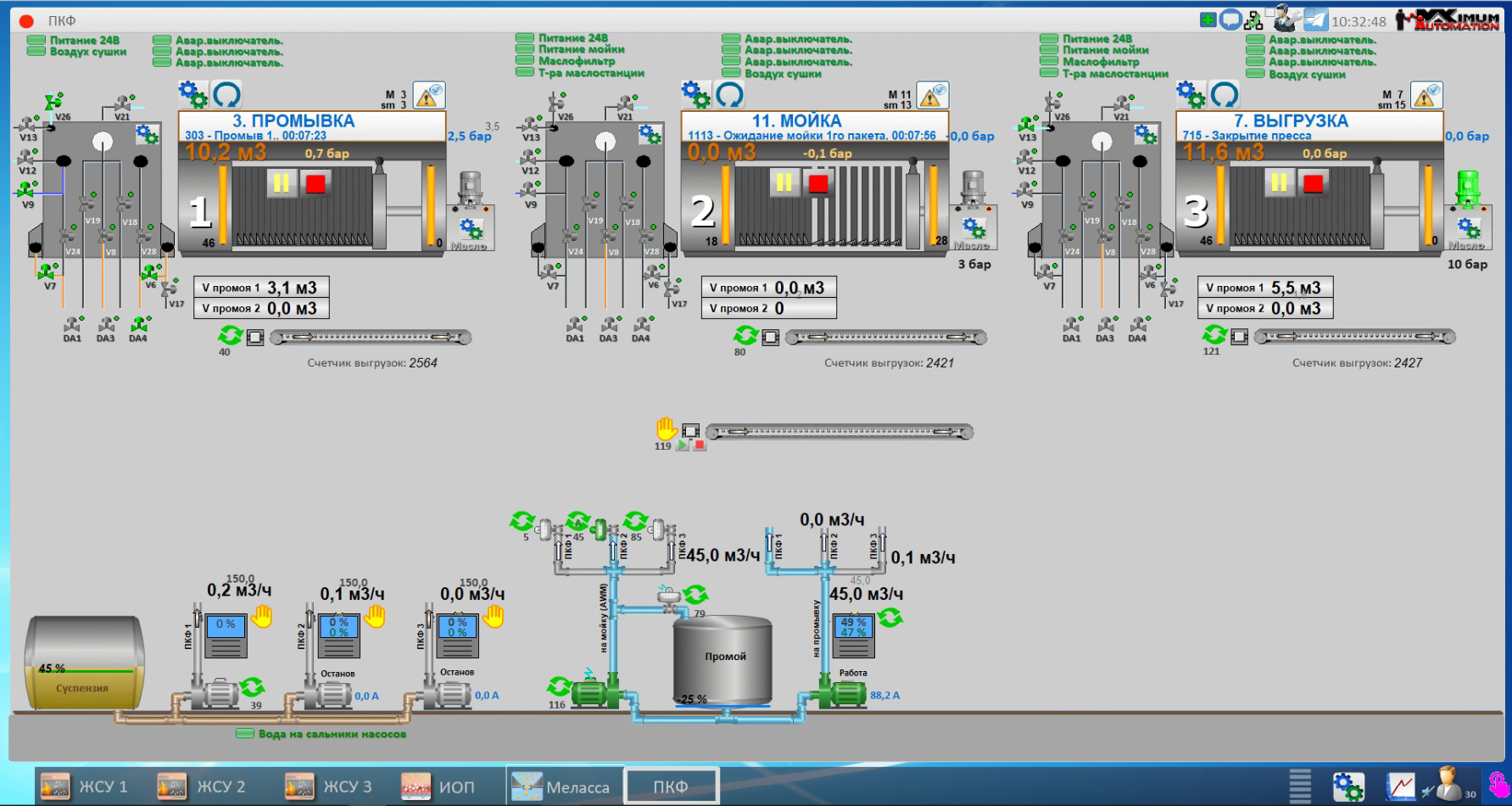This screenshot has height=806, width=1512.
Task: Click the cycle reset icon for press 2
Action: coord(729,94)
